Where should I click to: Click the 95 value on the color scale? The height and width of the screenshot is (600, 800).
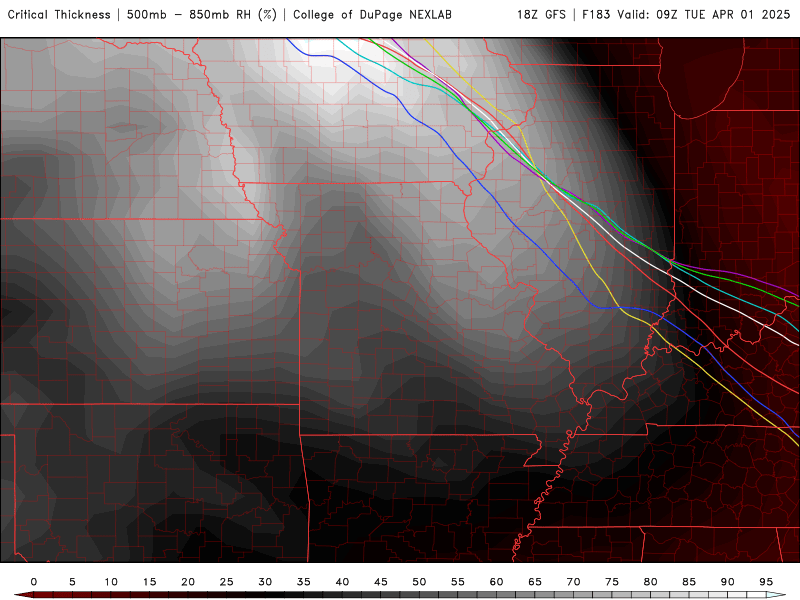(x=766, y=582)
